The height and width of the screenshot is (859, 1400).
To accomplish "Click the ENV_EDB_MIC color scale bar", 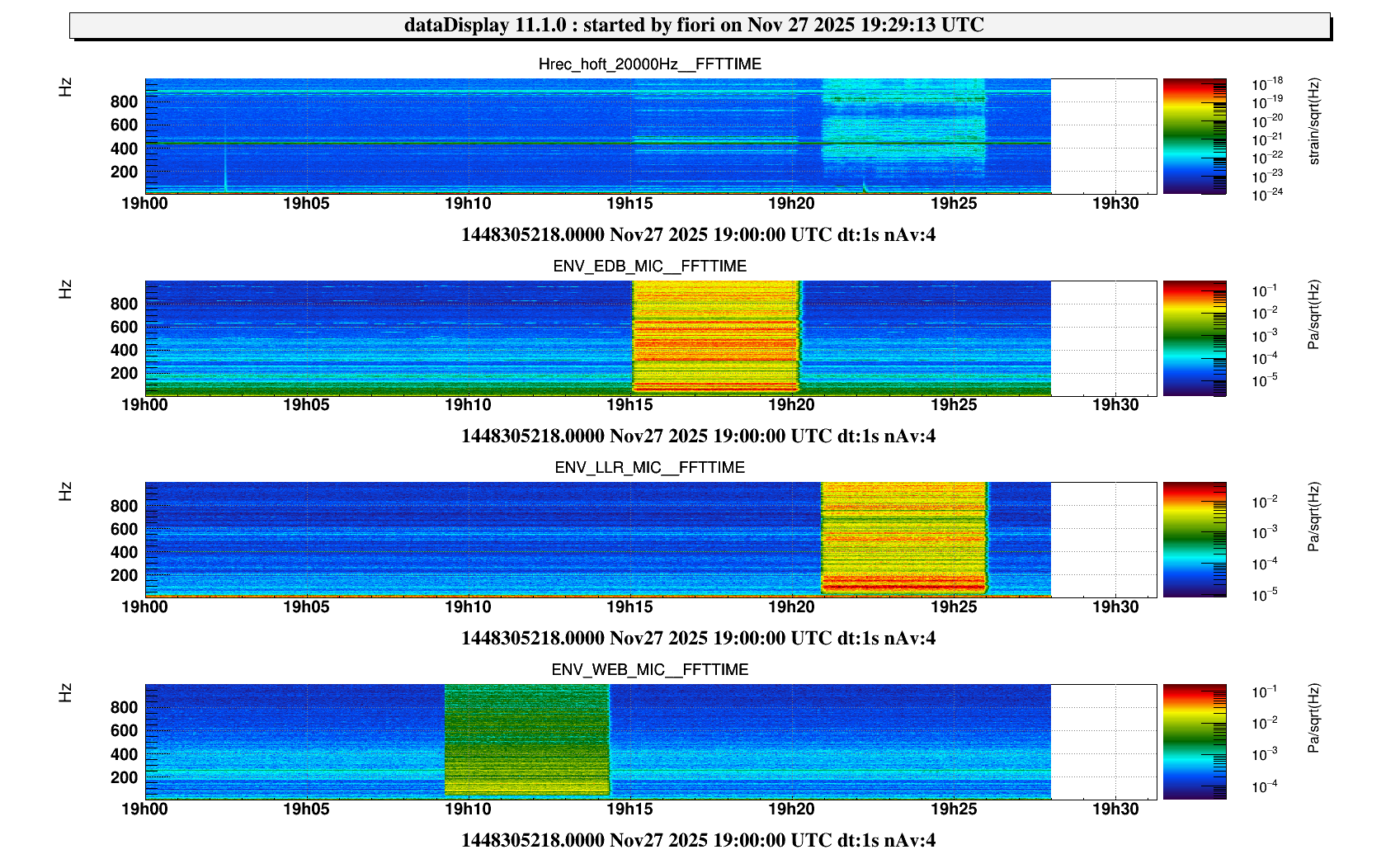I will pyautogui.click(x=1194, y=338).
